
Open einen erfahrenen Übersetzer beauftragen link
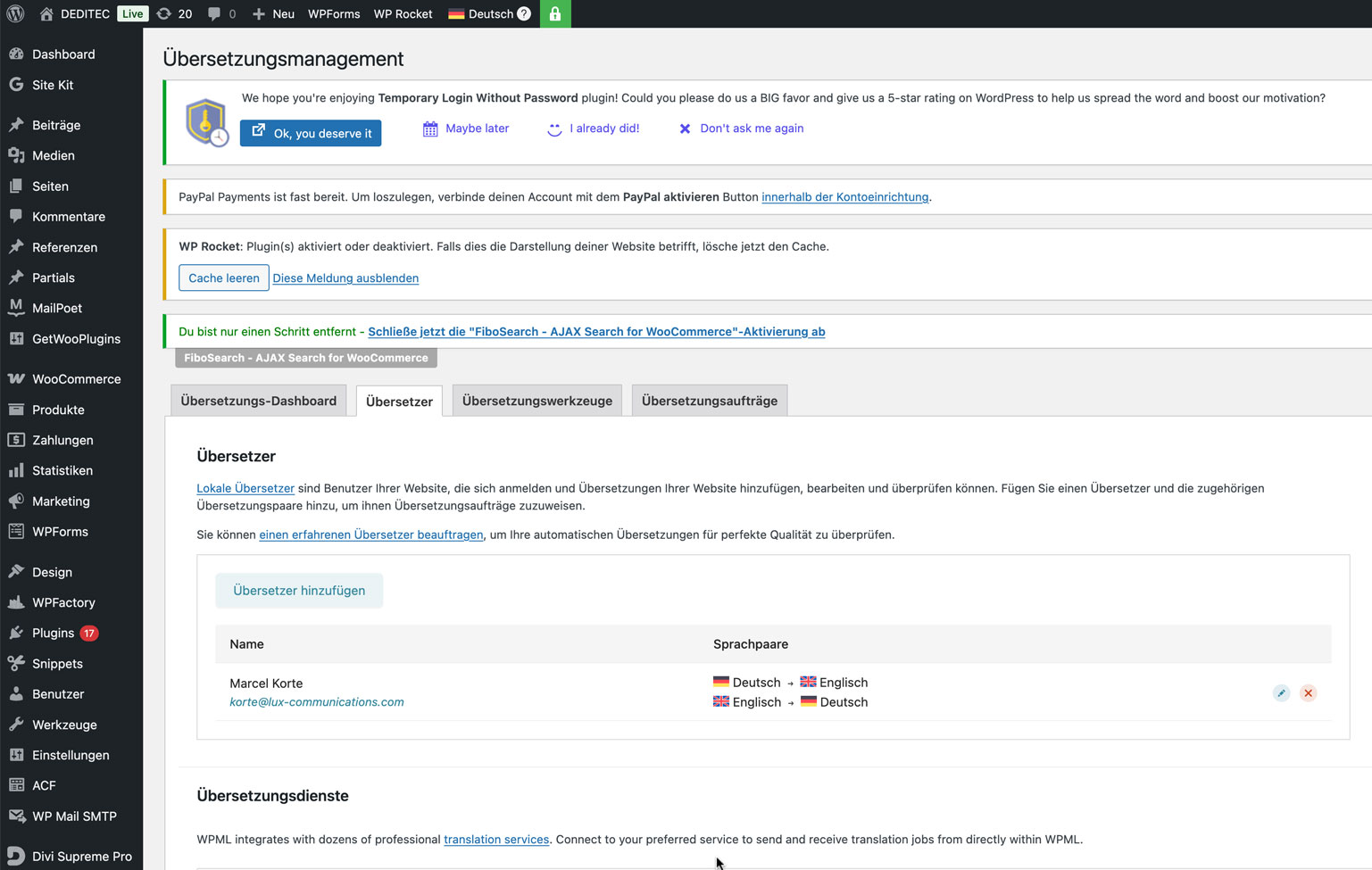[371, 534]
